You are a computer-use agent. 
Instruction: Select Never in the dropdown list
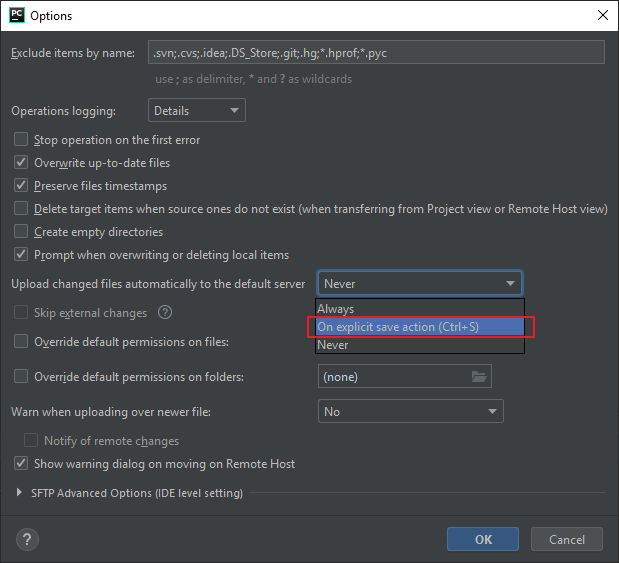420,345
